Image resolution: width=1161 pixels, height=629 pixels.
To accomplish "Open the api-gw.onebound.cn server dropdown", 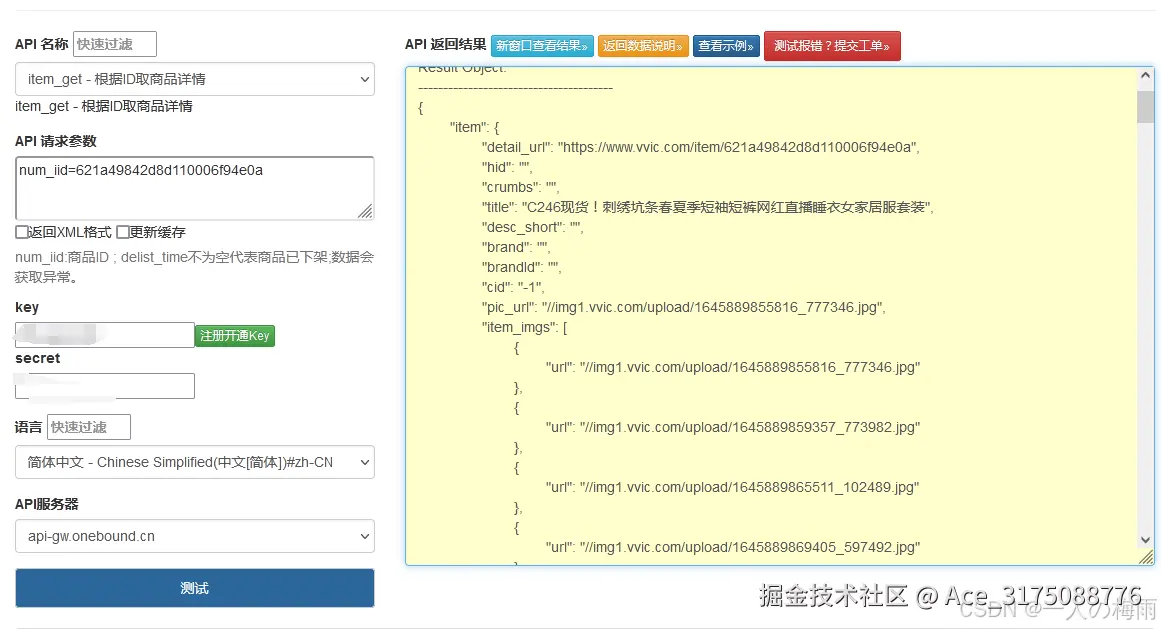I will click(194, 537).
